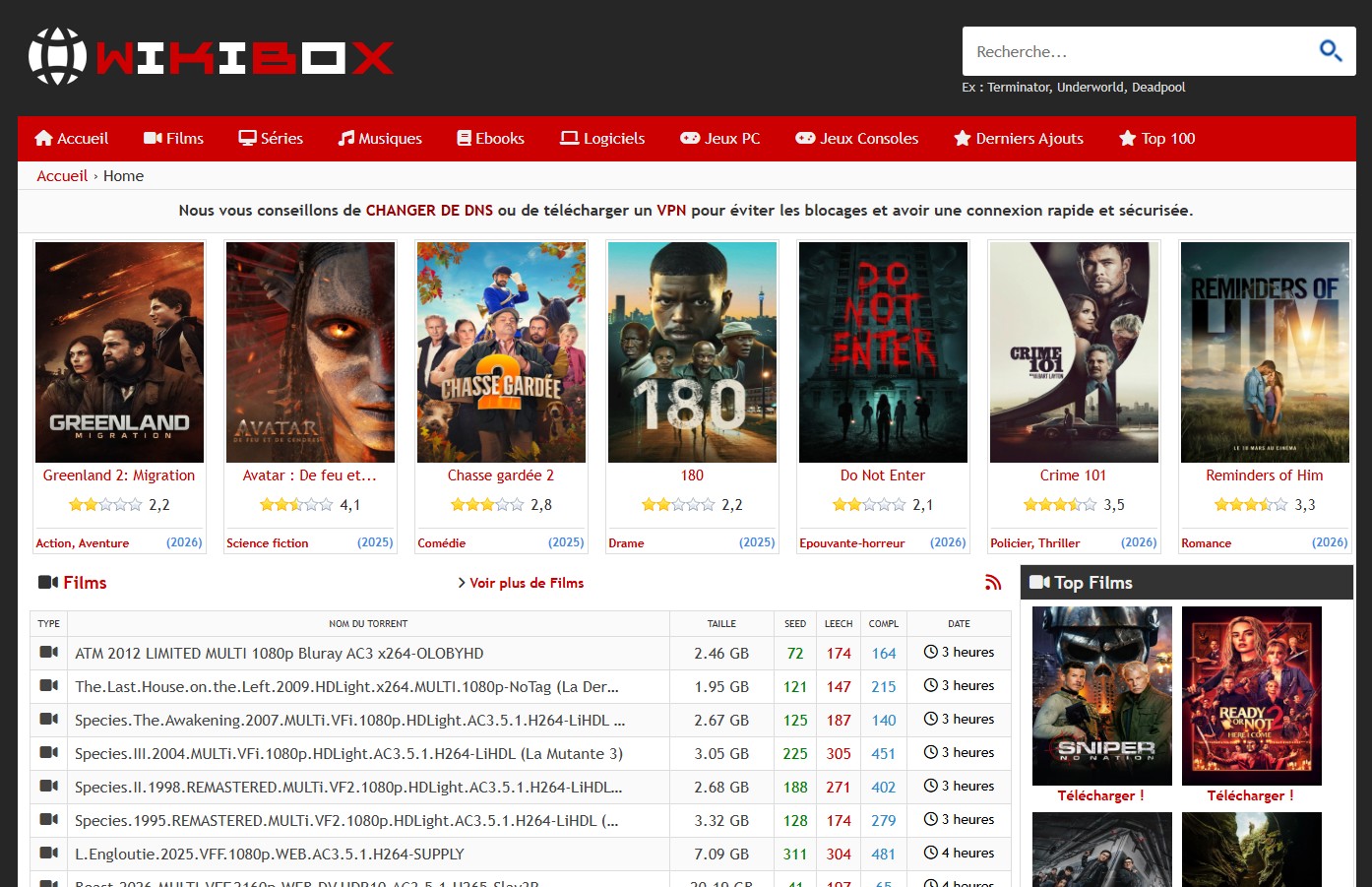
Task: Click the film icon in Species.1995 row
Action: 48,820
